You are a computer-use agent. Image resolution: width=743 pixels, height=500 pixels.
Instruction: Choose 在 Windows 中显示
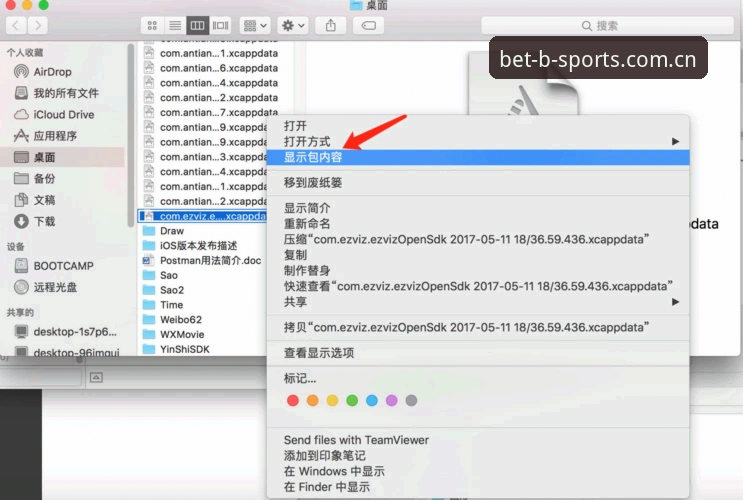click(478, 472)
